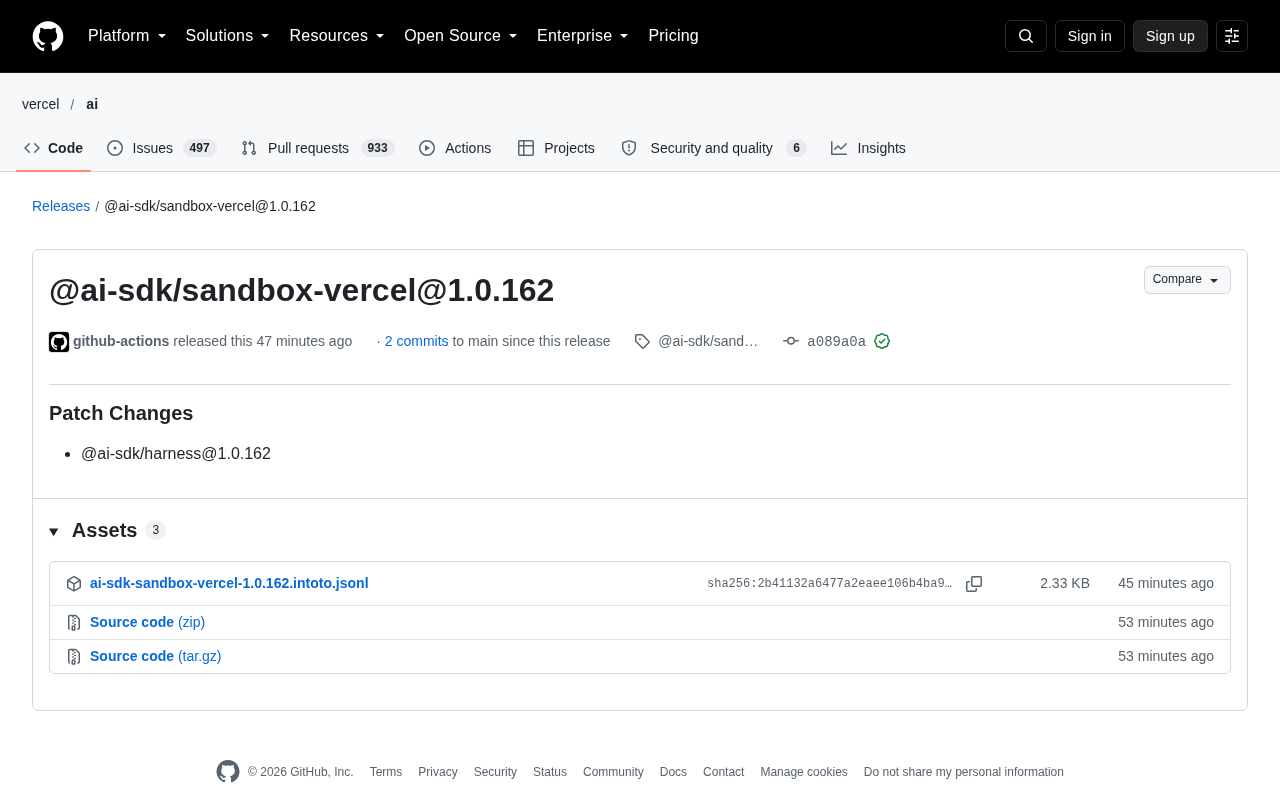
Task: Open the 2 commits link
Action: tap(417, 341)
